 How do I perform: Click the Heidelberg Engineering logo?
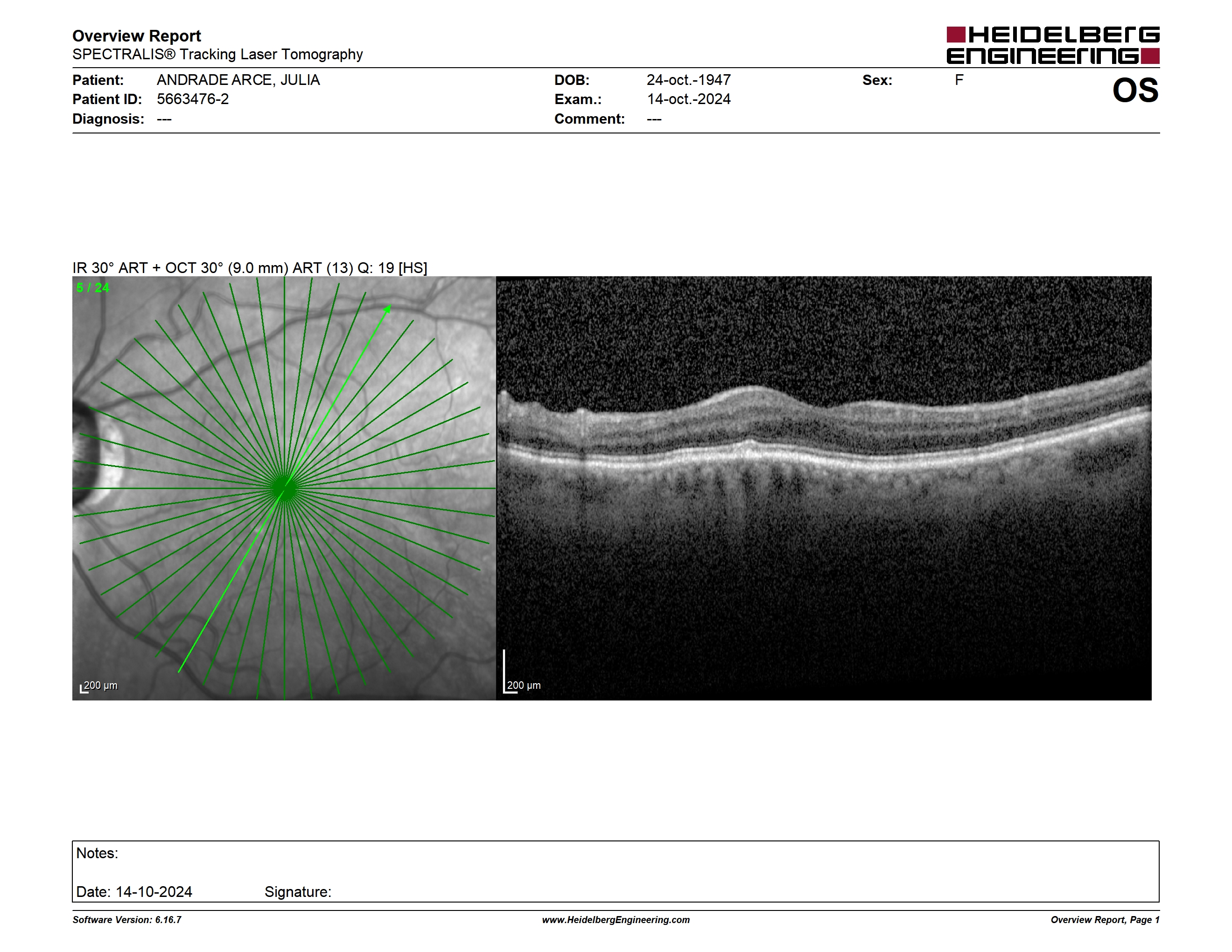coord(1053,45)
